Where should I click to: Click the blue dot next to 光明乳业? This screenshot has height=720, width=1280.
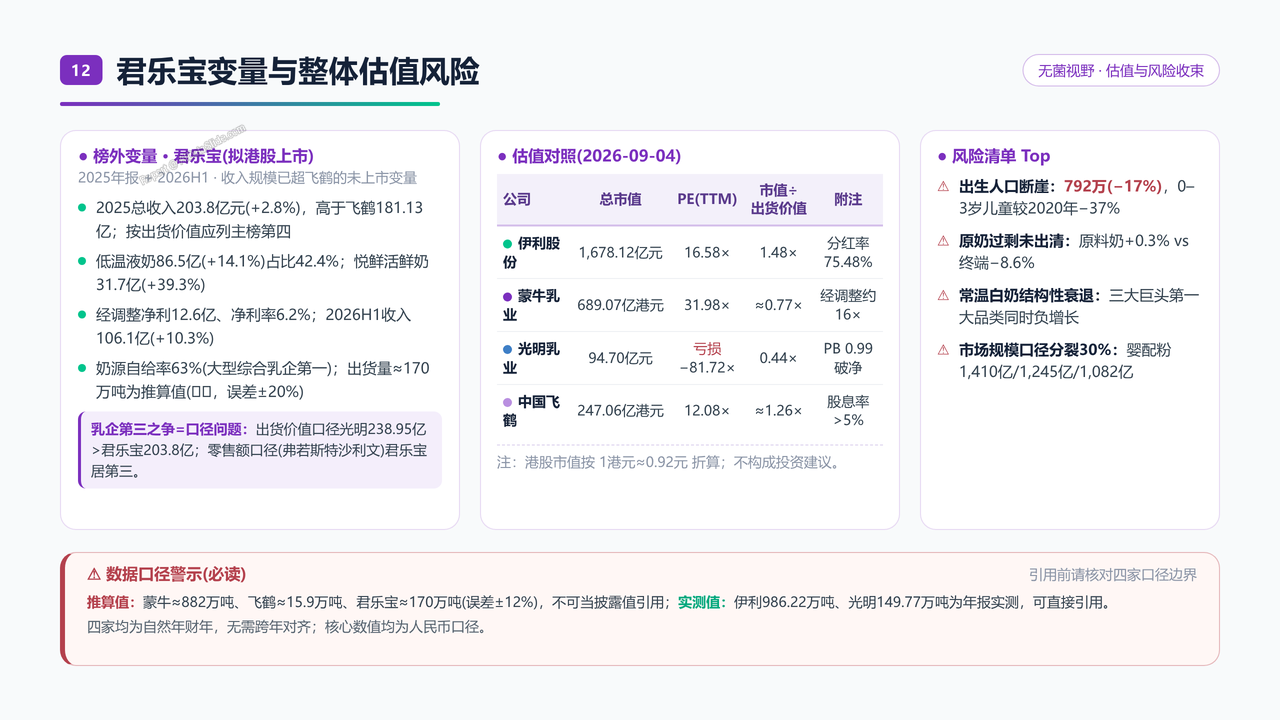[x=507, y=350]
